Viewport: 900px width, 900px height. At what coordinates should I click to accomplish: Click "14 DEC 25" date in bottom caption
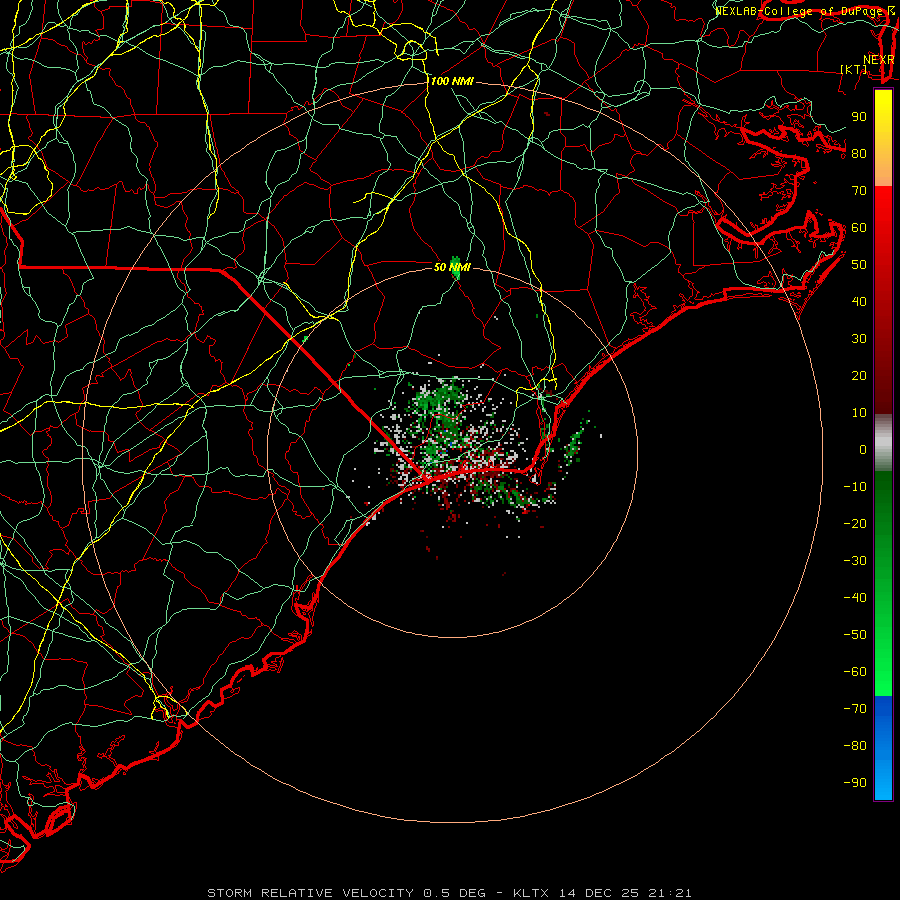pos(599,893)
